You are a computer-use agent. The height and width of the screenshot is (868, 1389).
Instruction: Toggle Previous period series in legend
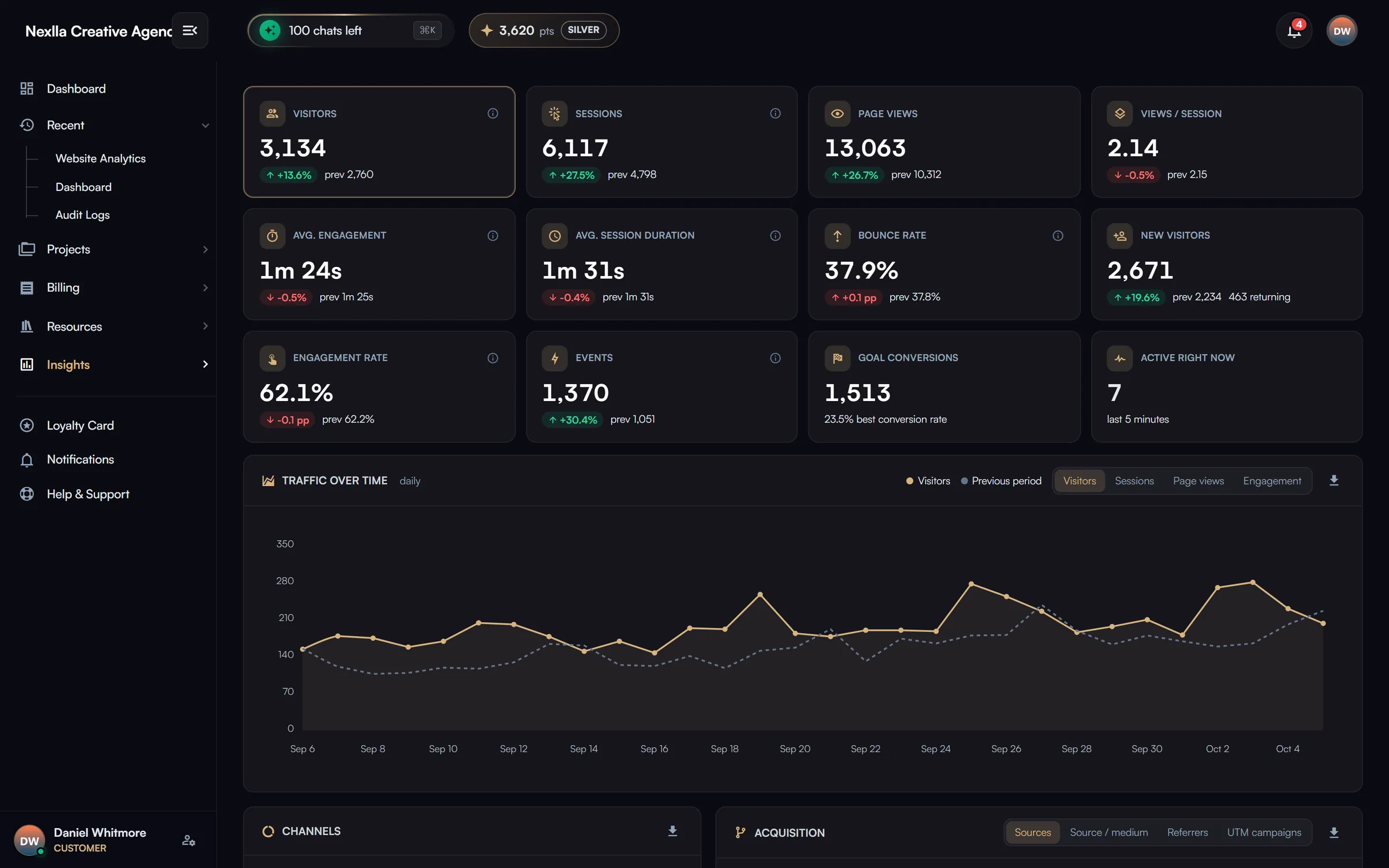click(1001, 481)
